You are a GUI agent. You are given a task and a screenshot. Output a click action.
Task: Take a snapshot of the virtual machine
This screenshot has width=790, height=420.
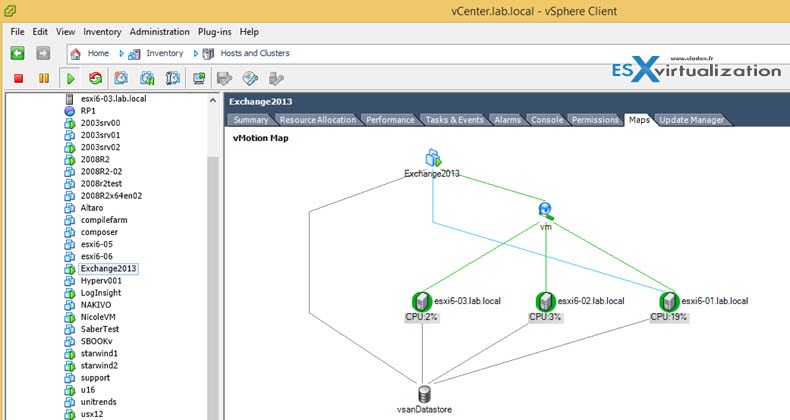pyautogui.click(x=121, y=78)
